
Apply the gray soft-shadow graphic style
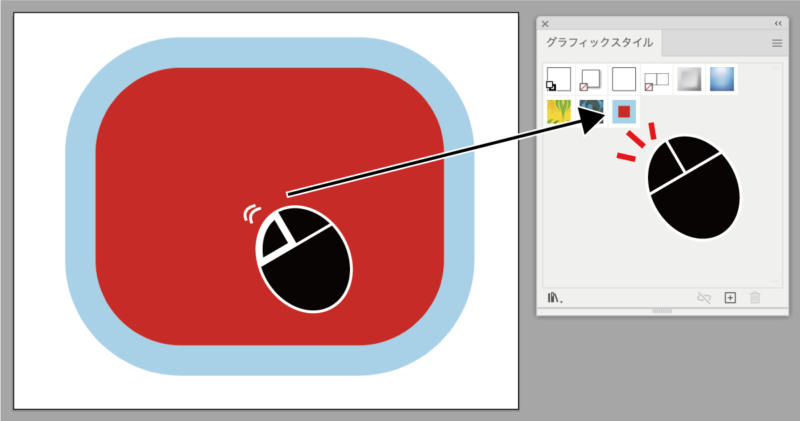[689, 79]
